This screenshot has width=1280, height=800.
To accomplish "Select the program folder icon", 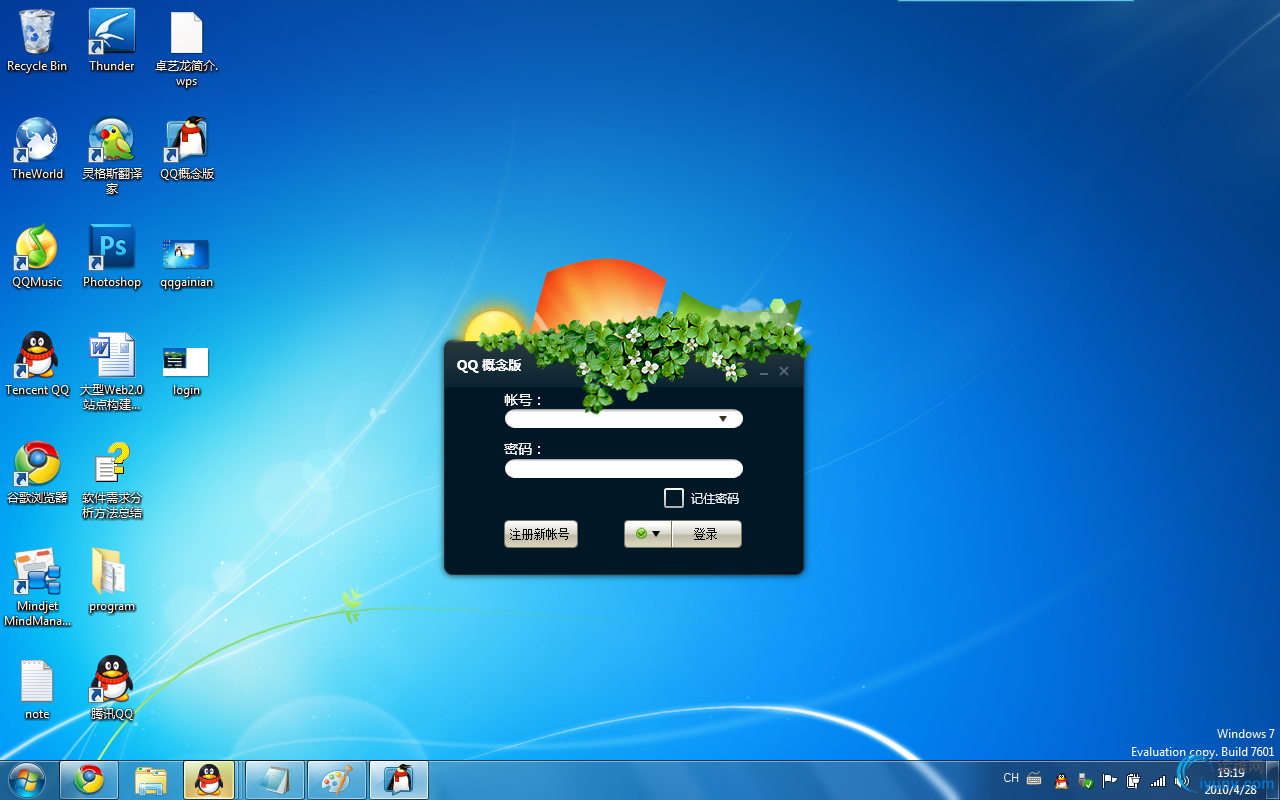I will tap(112, 581).
